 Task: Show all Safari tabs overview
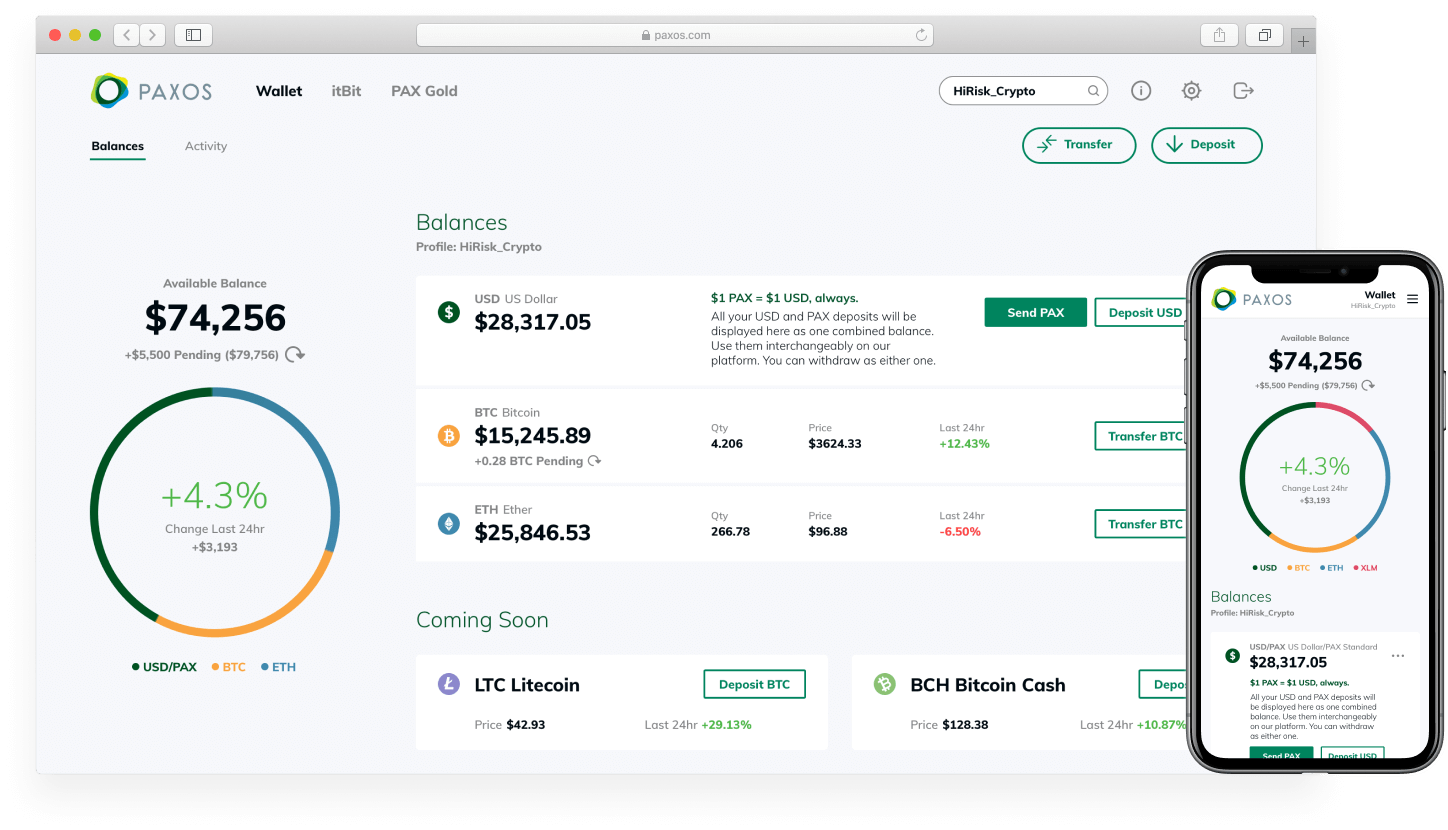[1264, 35]
